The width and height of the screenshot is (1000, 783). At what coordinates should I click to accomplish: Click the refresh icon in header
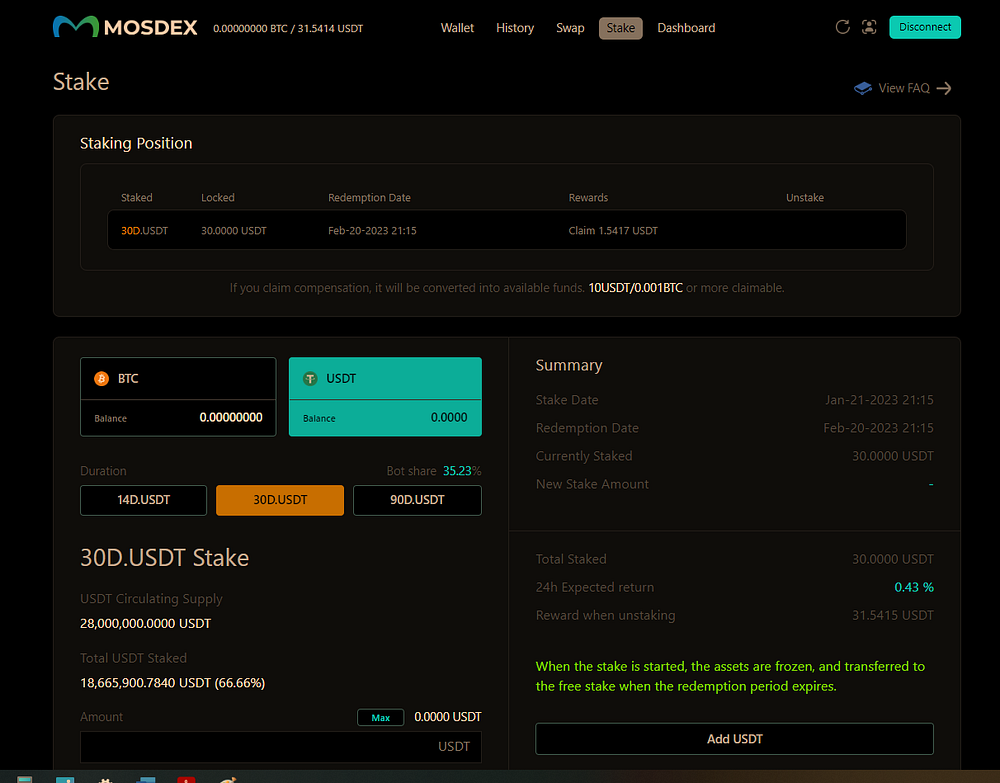click(x=842, y=27)
